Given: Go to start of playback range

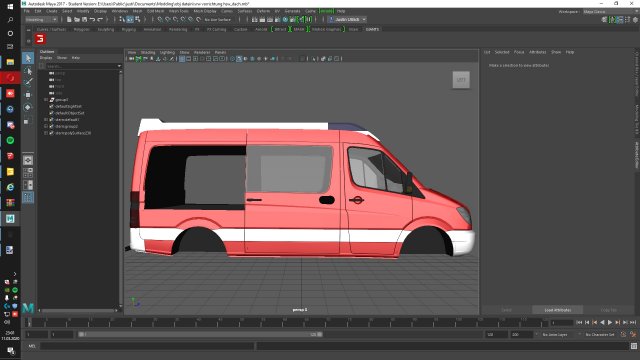Looking at the screenshot, I should (579, 322).
